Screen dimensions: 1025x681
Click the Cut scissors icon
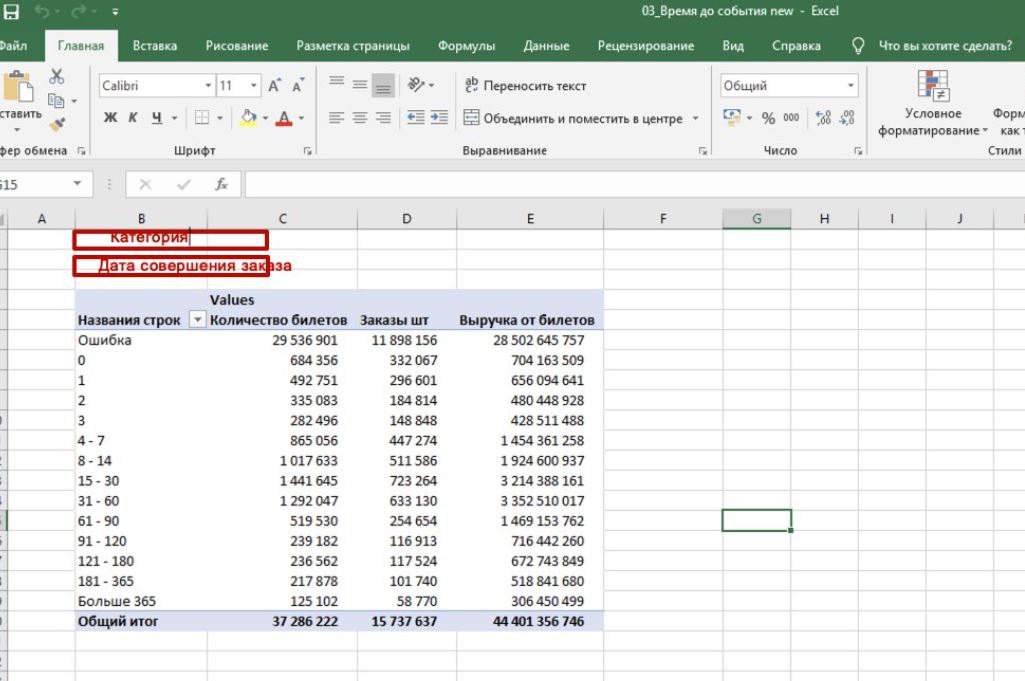[57, 77]
